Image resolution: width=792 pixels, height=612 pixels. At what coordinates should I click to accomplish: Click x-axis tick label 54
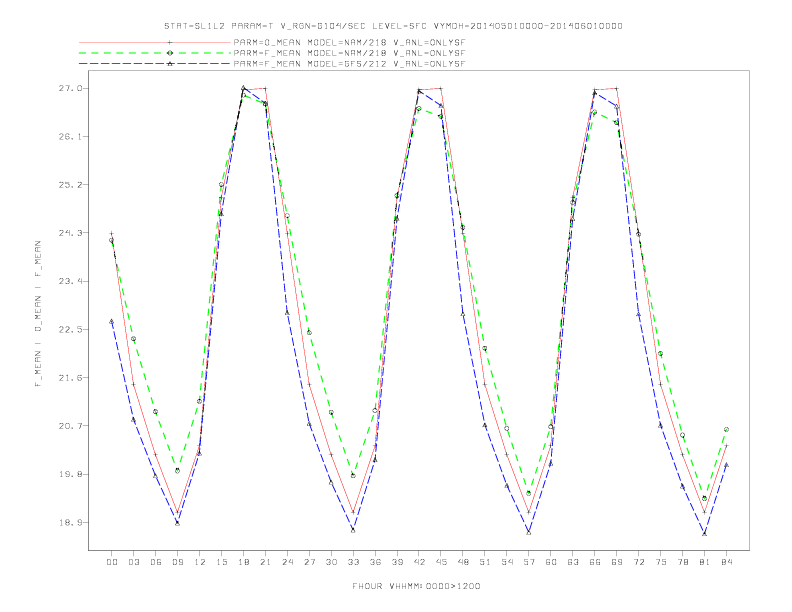coord(507,562)
